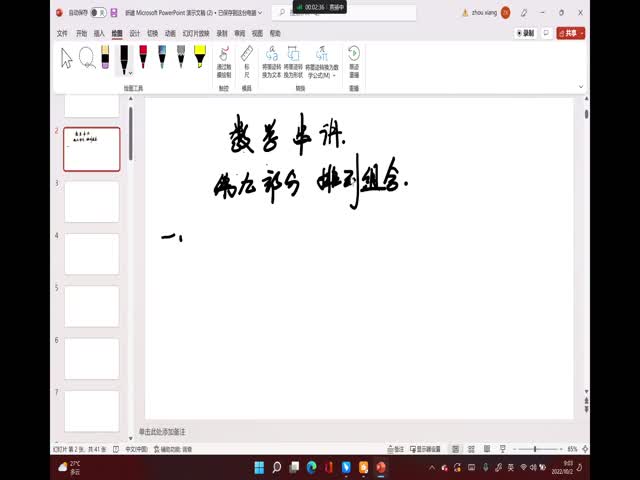Screen dimensions: 640x480
Task: Click the Save icon in title bar
Action: coord(114,13)
